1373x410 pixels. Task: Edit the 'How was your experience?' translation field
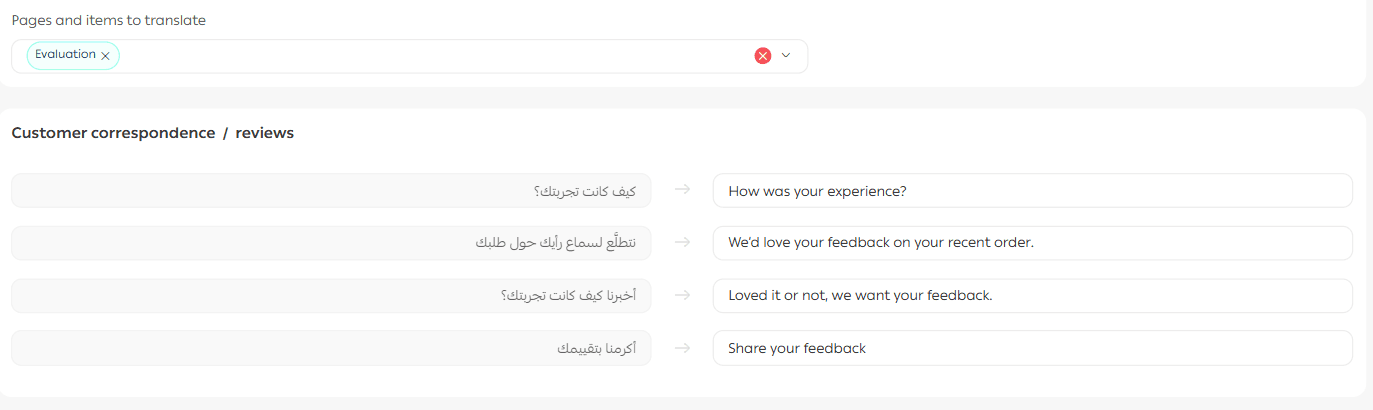click(1032, 191)
